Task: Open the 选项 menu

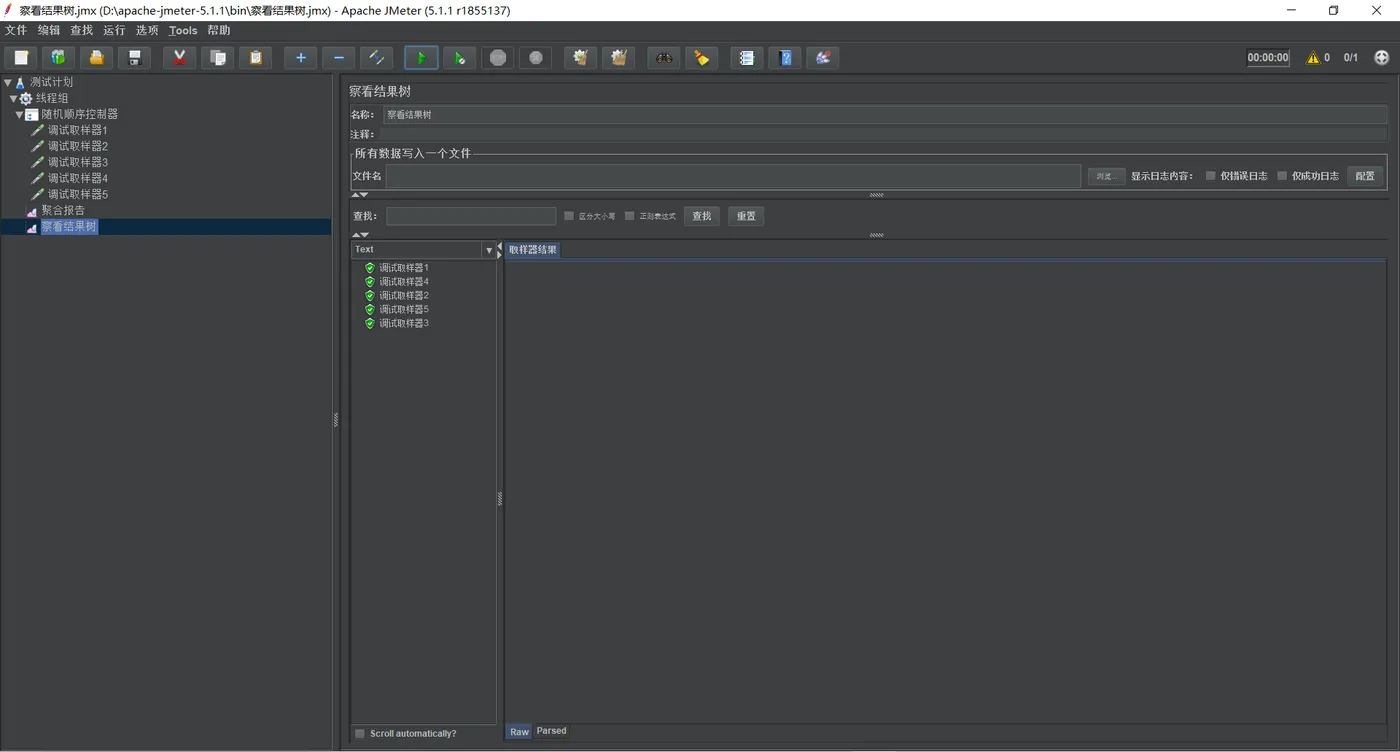Action: [147, 31]
